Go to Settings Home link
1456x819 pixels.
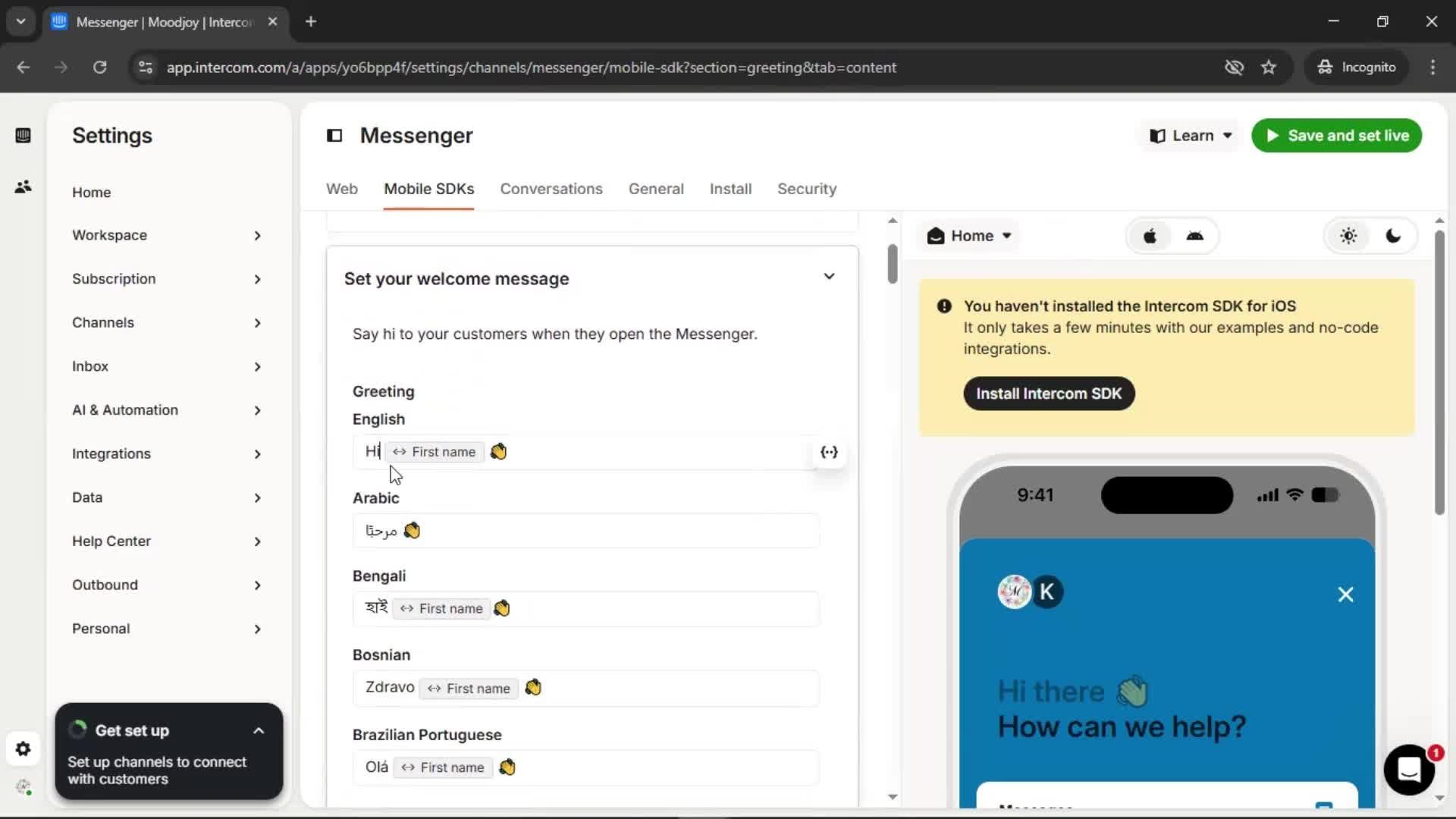[92, 193]
